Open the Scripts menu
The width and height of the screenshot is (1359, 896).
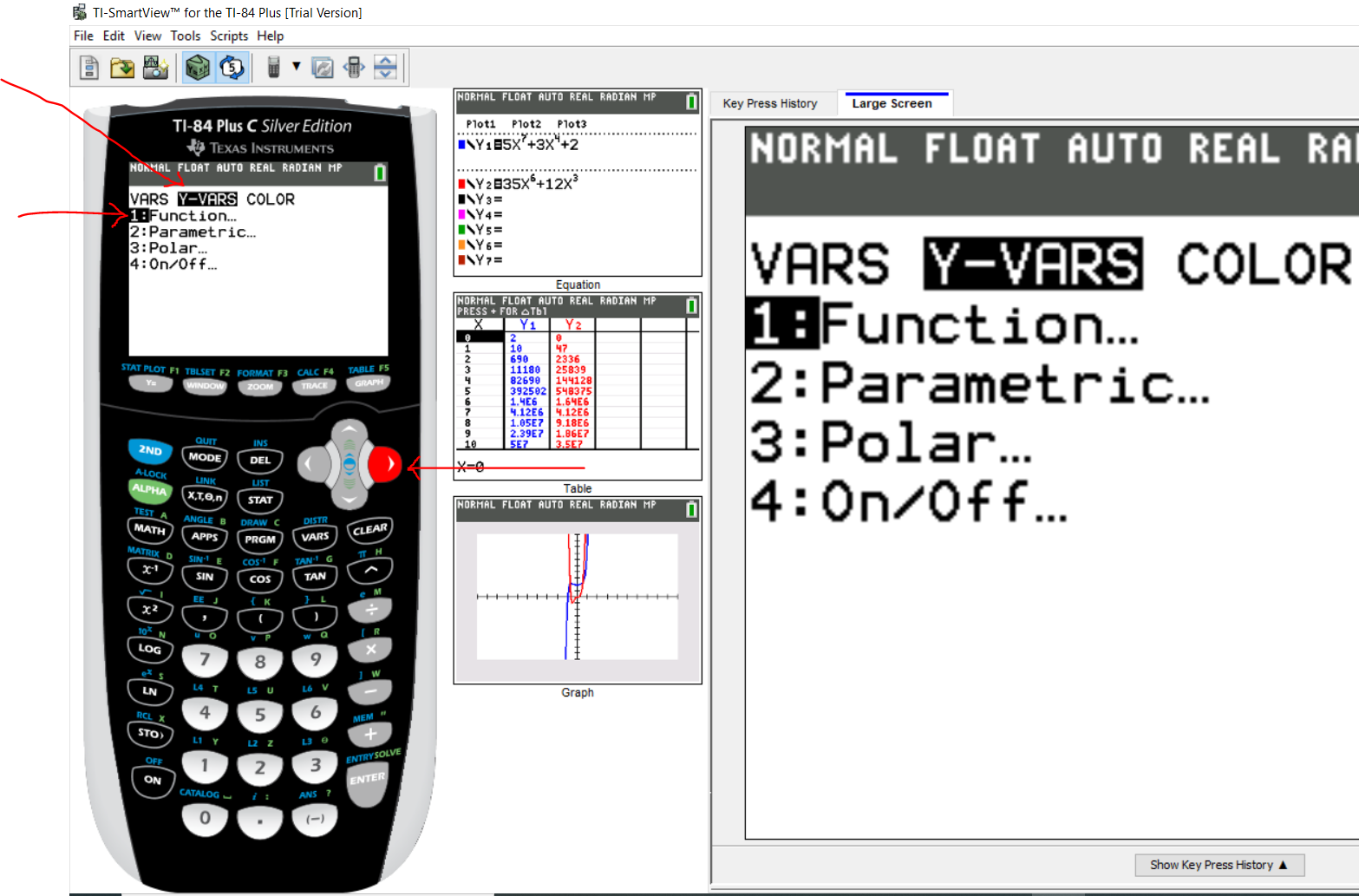coord(229,36)
